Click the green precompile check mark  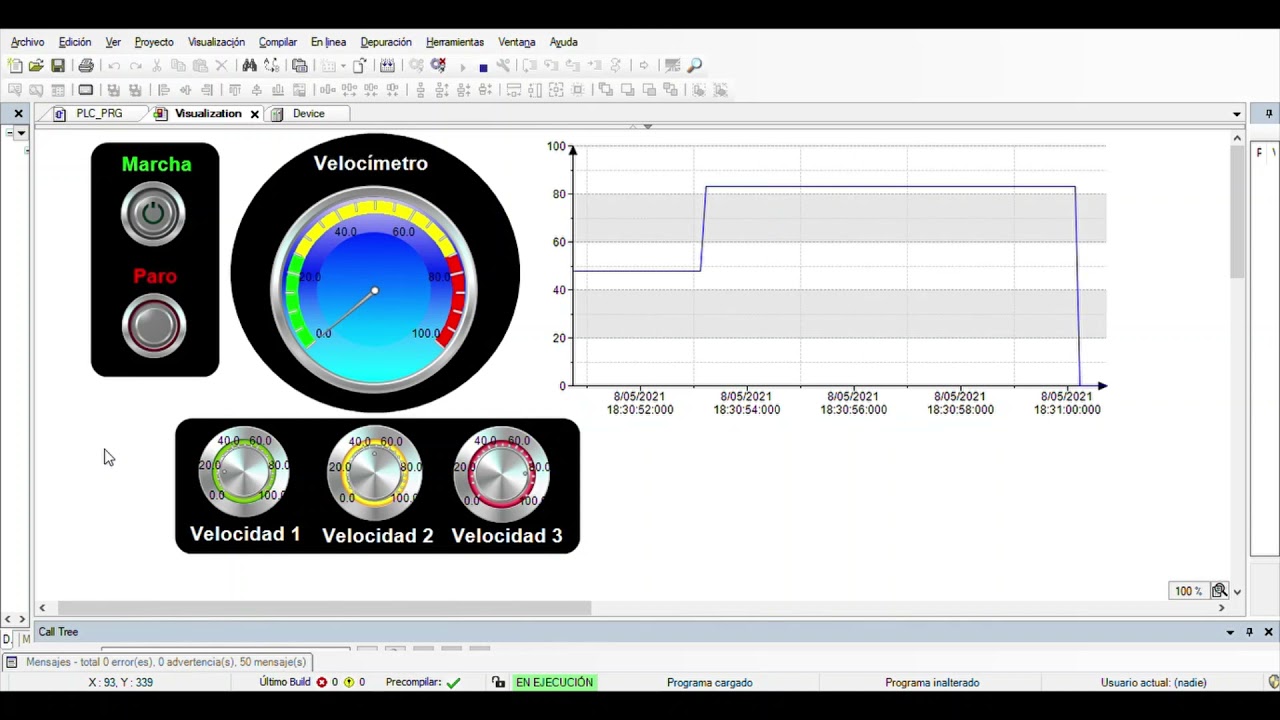(454, 682)
